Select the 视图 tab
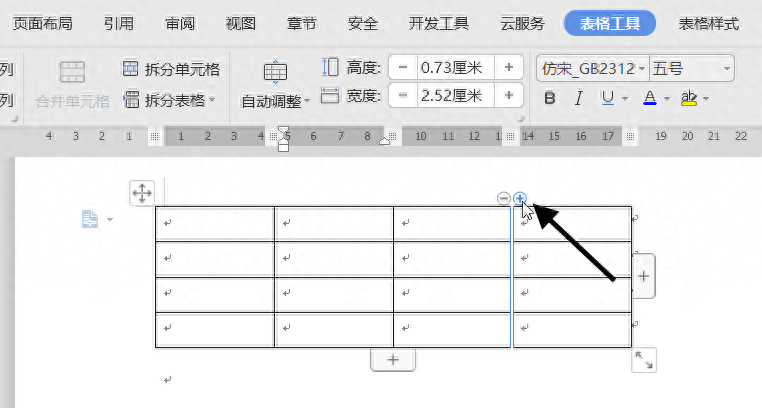 [x=241, y=23]
